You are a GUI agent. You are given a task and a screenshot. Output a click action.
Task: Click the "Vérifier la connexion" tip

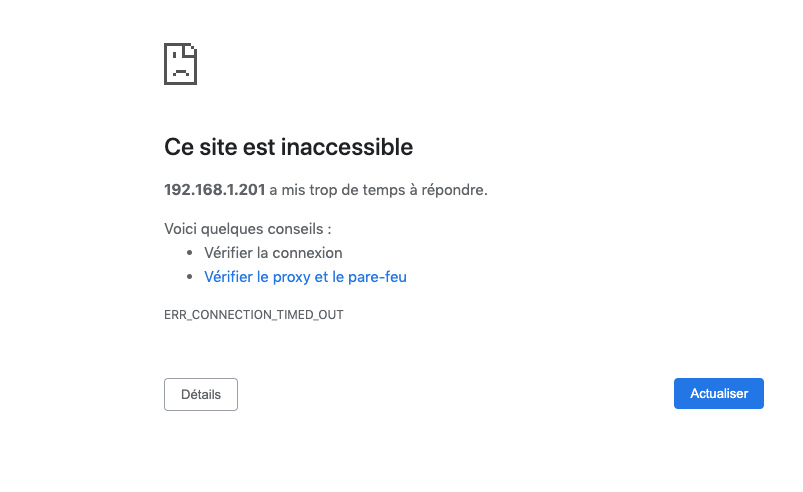coord(273,253)
